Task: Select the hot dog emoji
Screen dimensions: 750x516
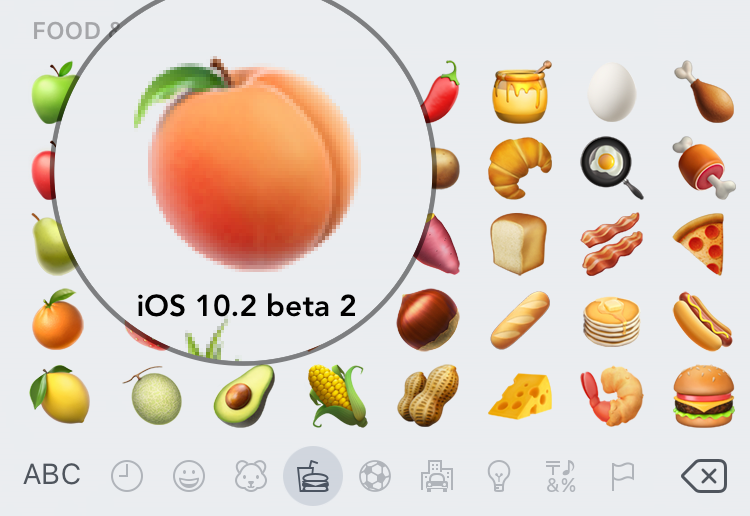Action: [702, 321]
